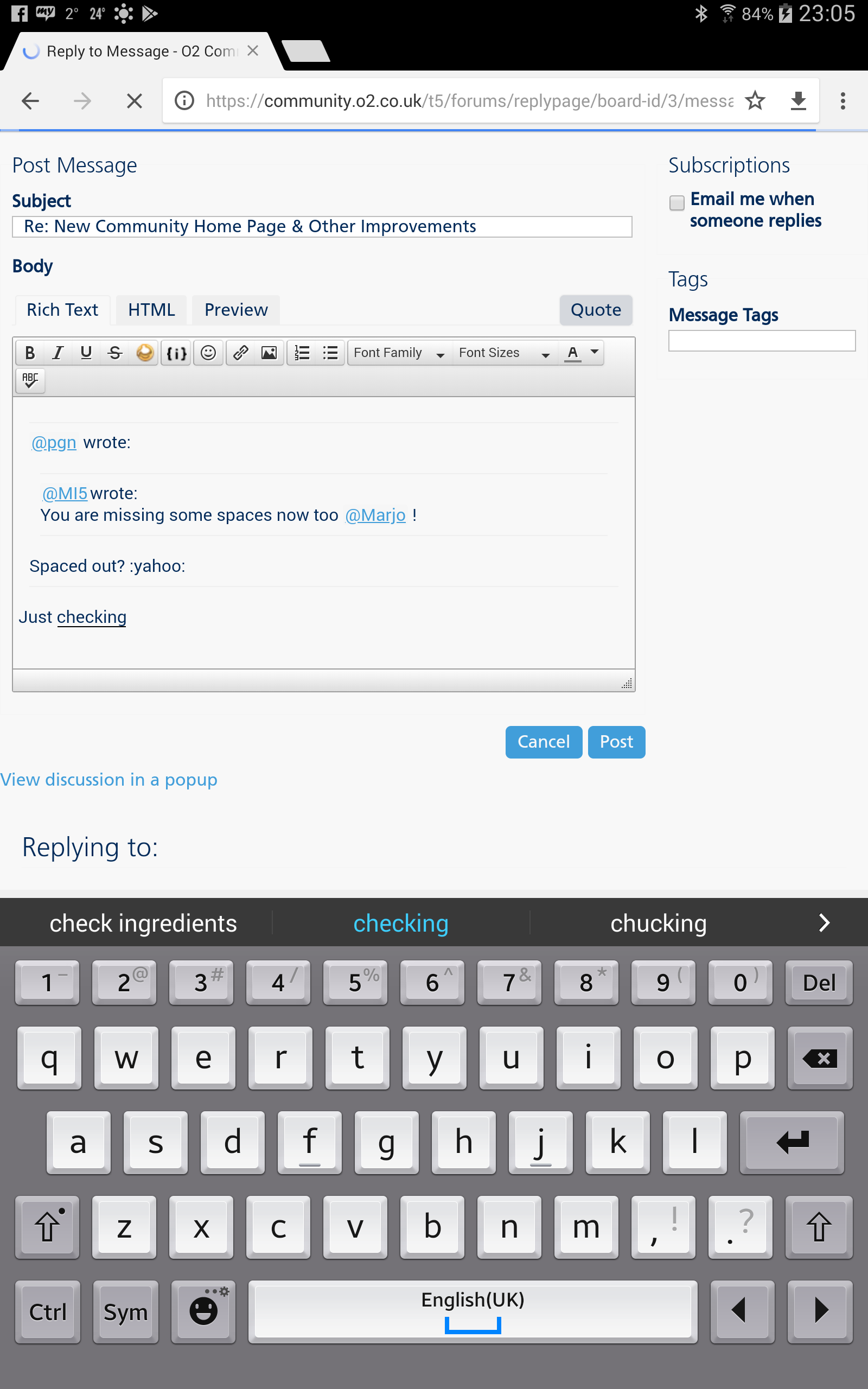Screen dimensions: 868x1389
Task: Tap the Play Store notification icon
Action: tap(149, 13)
